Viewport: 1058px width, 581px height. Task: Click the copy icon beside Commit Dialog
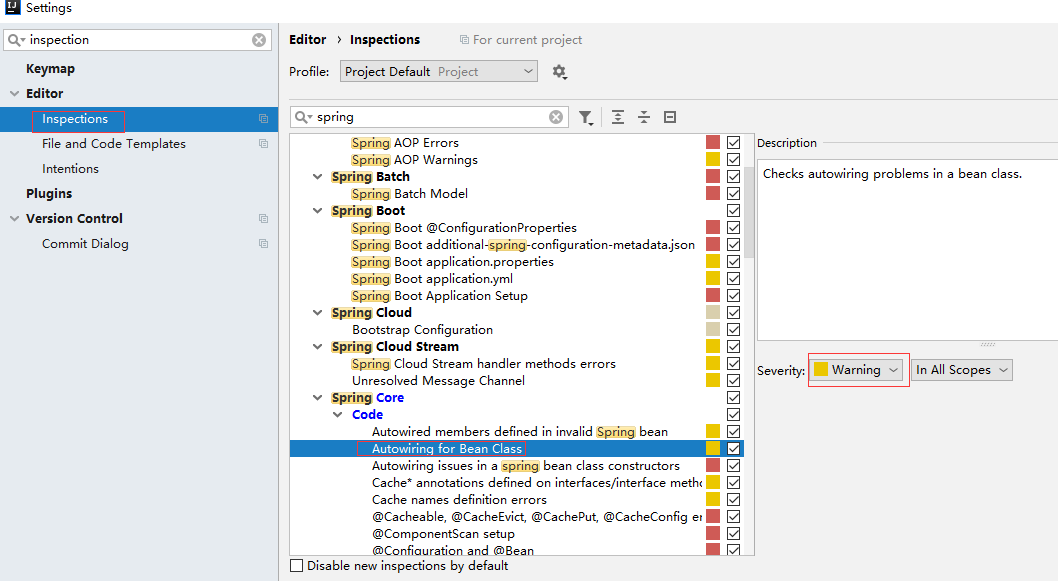point(264,244)
